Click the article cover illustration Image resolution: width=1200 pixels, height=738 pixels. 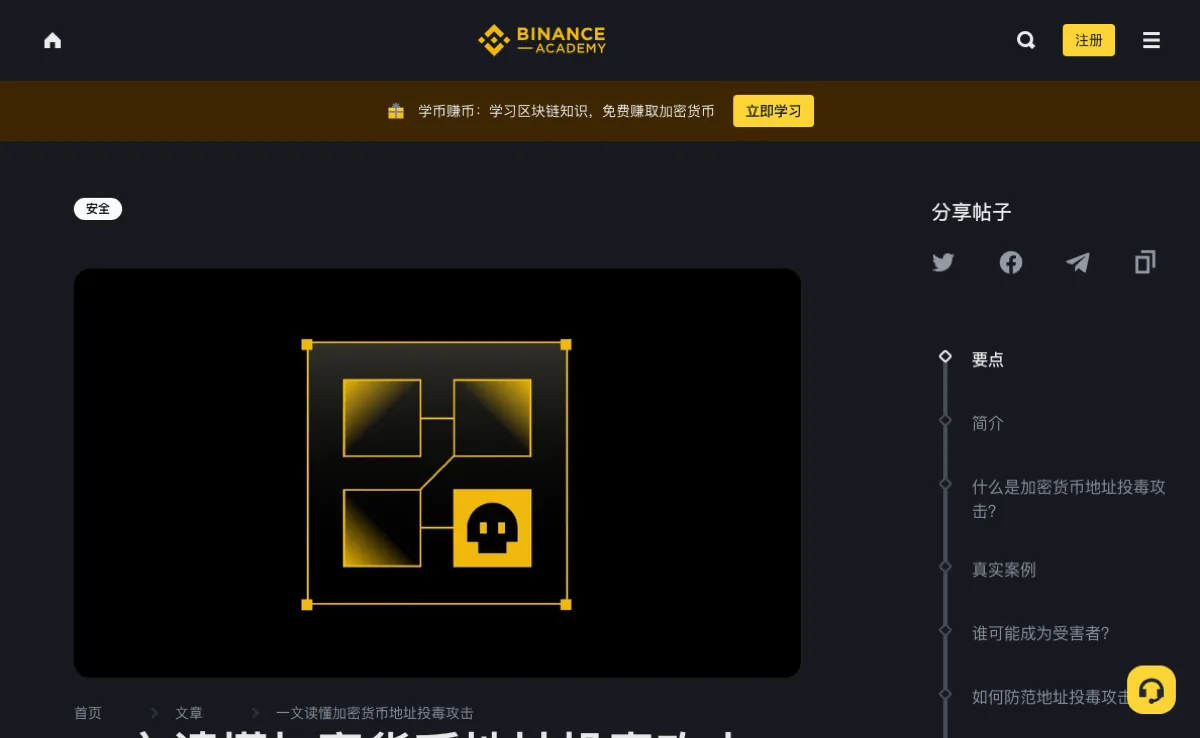coord(437,473)
